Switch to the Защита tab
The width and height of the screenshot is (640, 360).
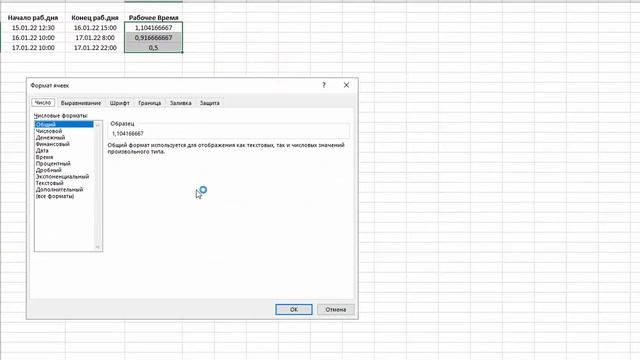coord(210,103)
